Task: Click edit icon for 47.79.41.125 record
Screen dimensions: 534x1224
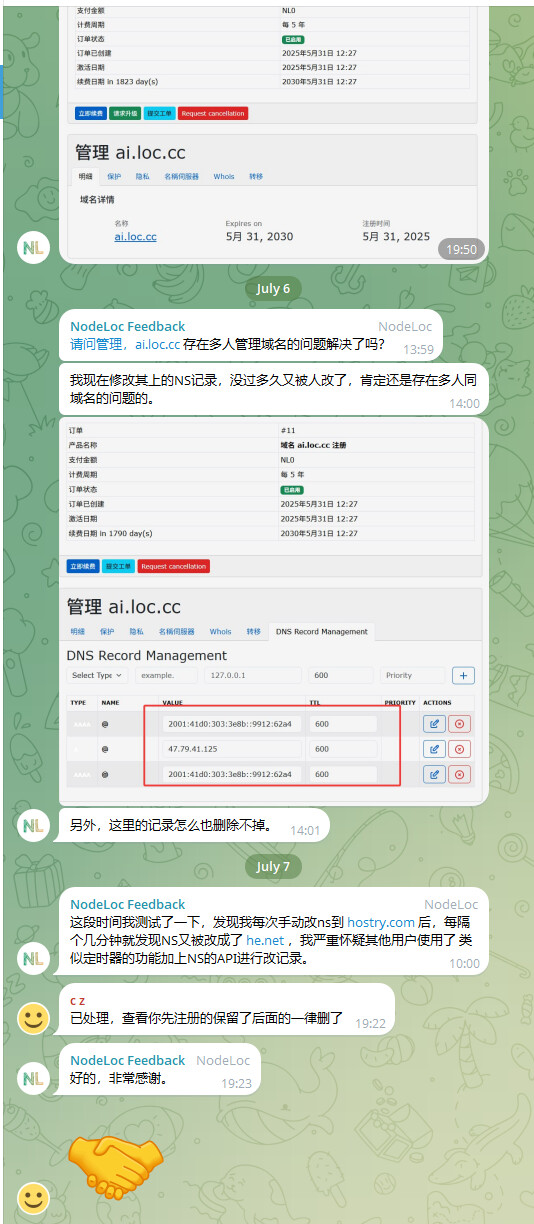Action: pos(435,748)
